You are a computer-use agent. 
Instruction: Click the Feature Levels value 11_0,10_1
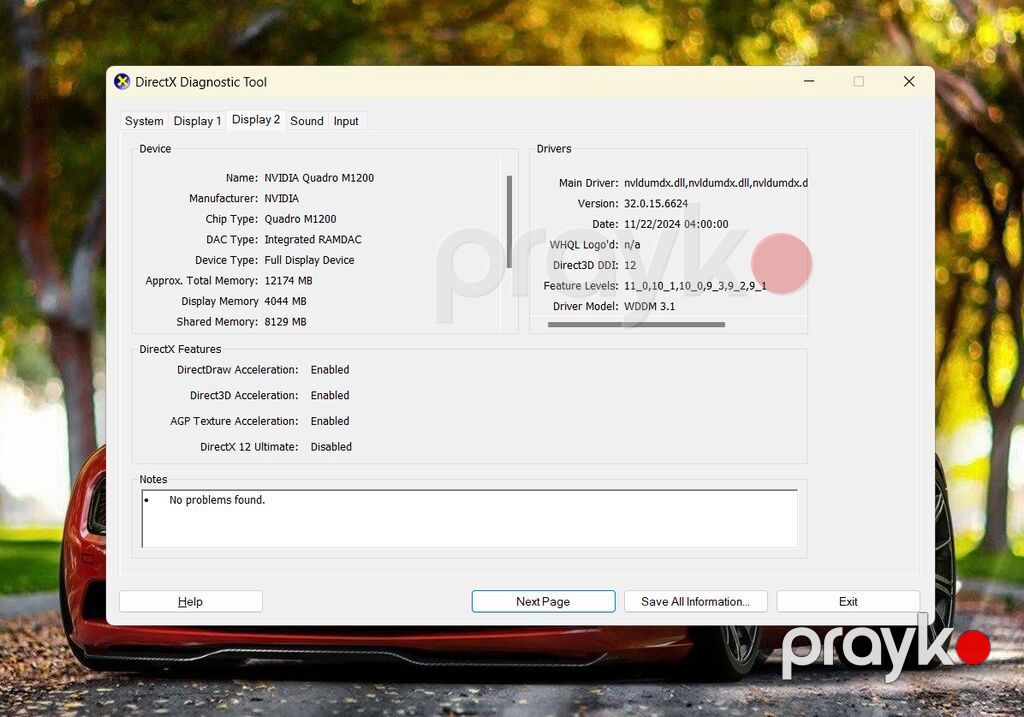click(695, 286)
